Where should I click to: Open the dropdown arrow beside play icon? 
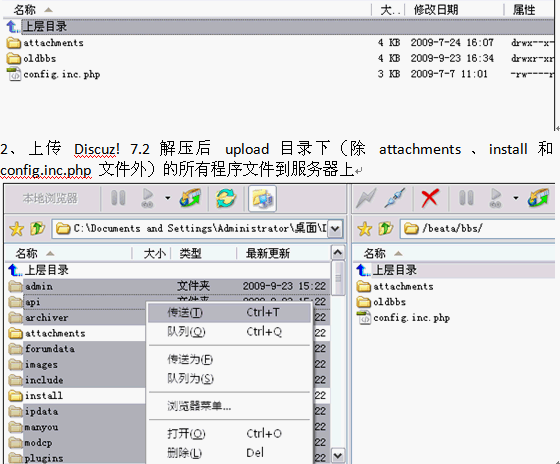click(x=167, y=198)
